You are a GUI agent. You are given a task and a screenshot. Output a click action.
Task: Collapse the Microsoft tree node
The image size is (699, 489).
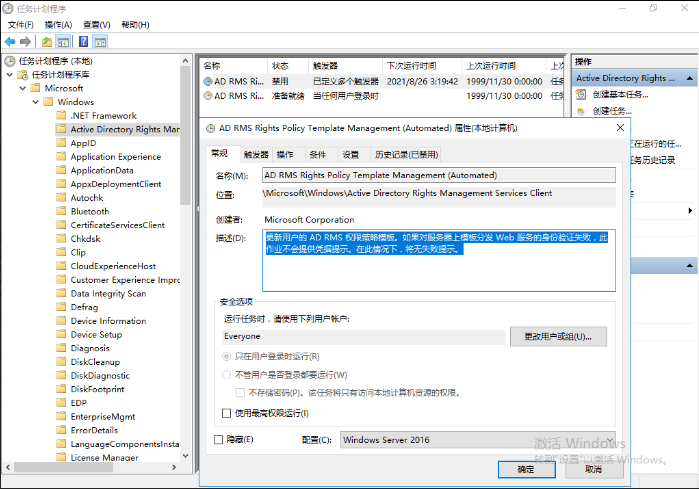(x=23, y=88)
